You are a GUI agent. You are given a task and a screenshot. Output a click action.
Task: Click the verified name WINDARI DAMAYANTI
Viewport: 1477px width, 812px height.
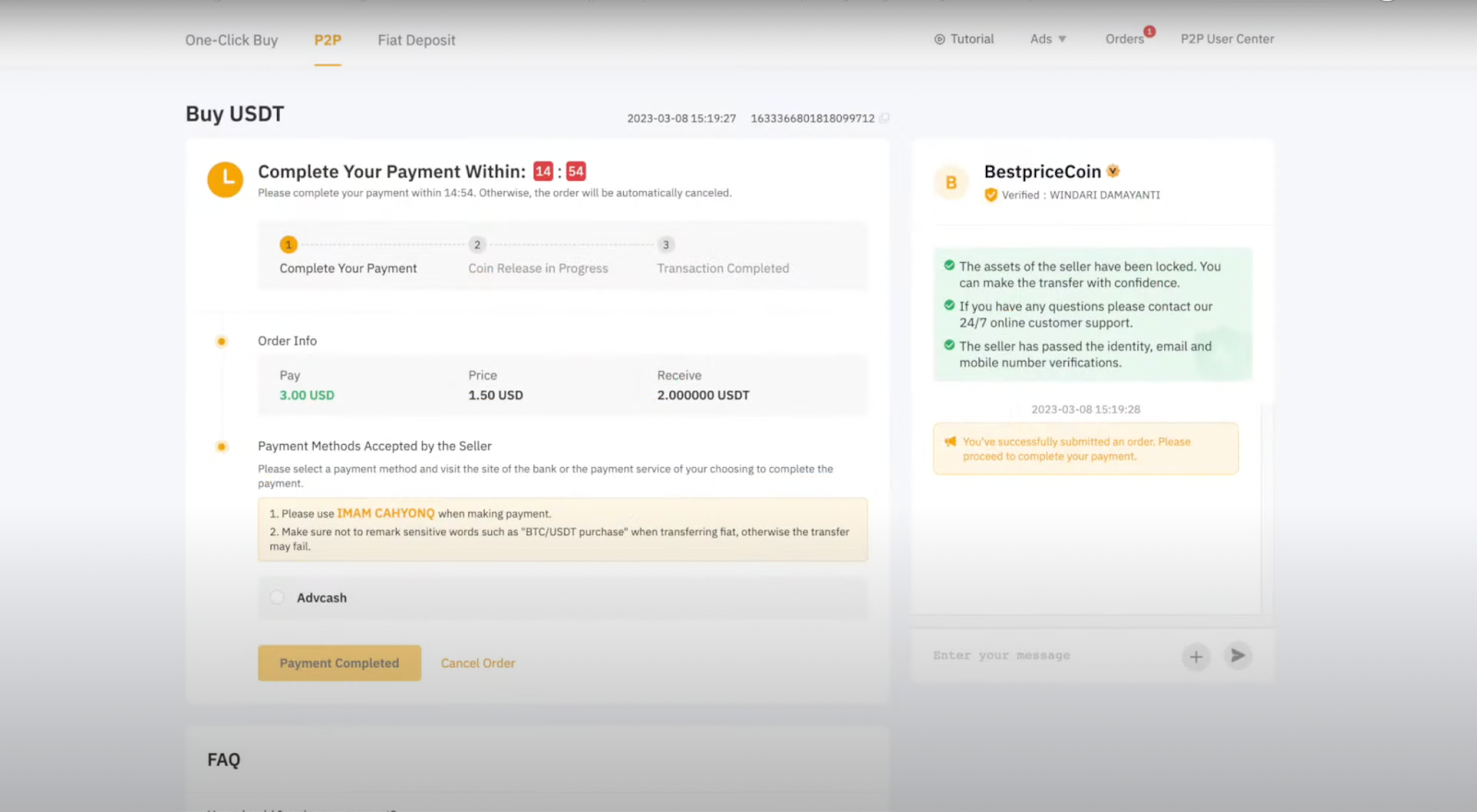(1105, 195)
